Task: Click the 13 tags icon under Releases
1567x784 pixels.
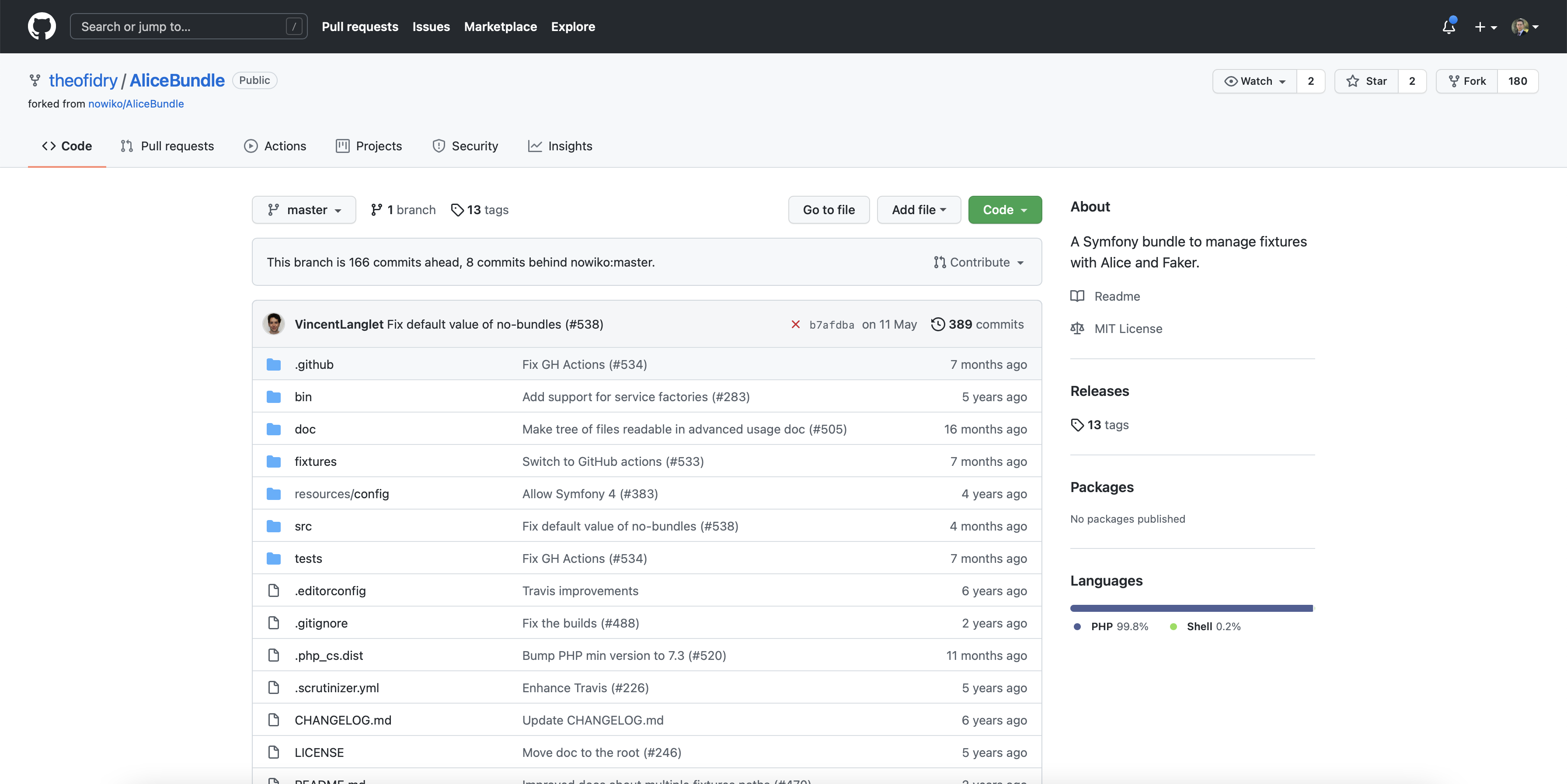Action: click(1077, 424)
